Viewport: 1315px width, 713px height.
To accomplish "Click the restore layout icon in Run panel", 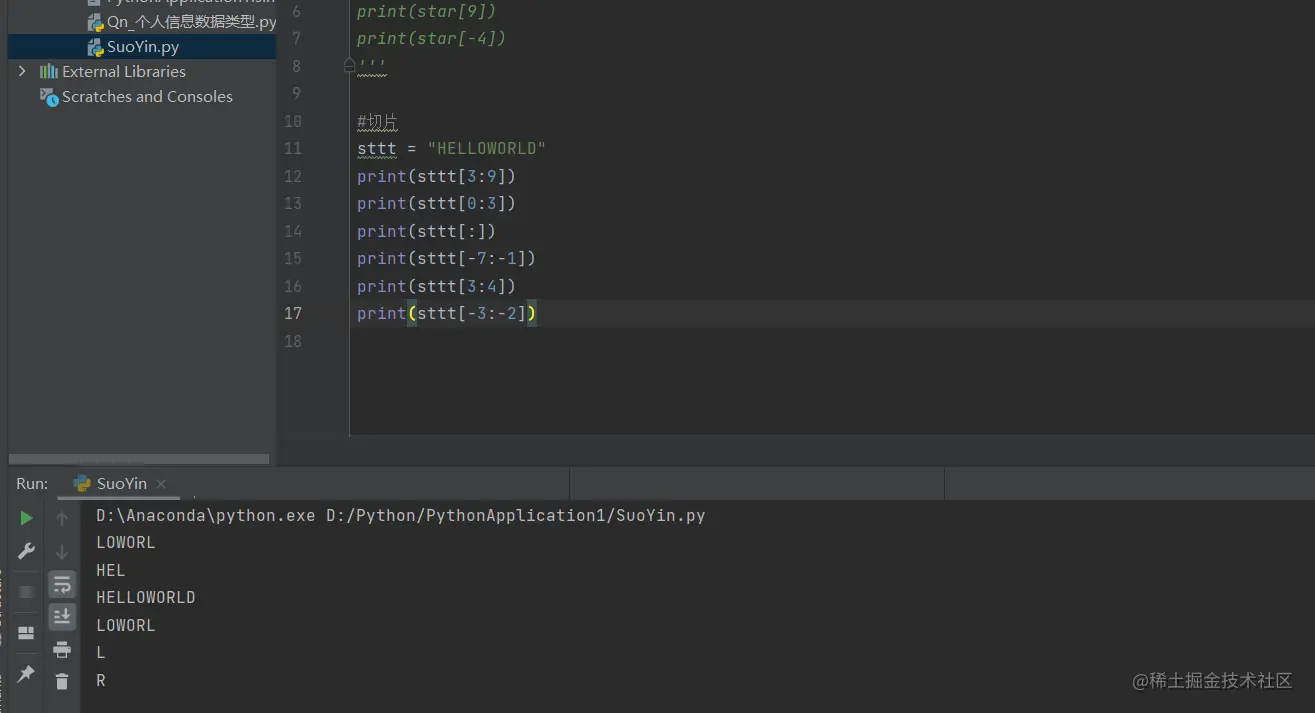I will click(27, 633).
